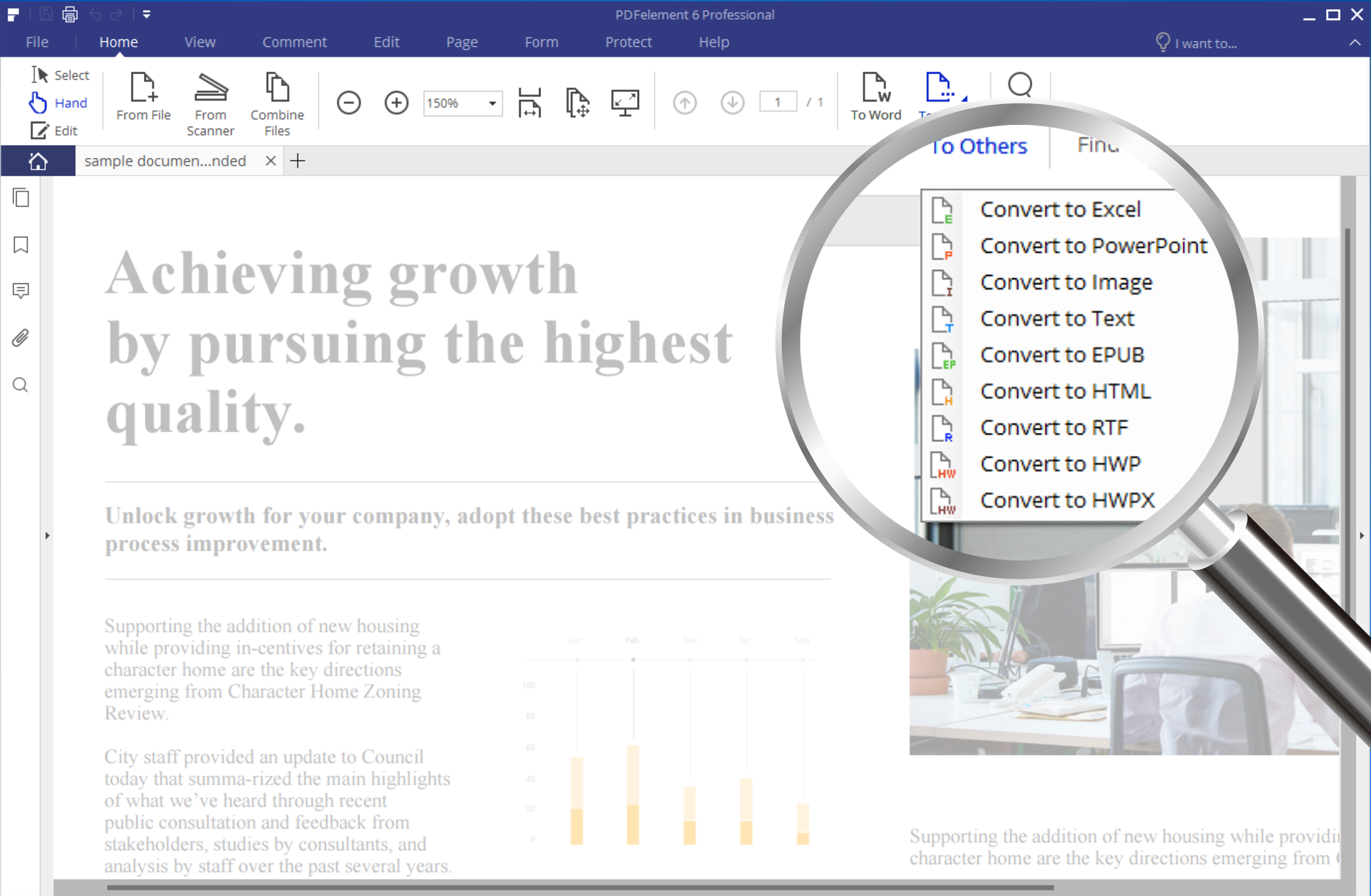Open the Edit ribbon tab

386,42
